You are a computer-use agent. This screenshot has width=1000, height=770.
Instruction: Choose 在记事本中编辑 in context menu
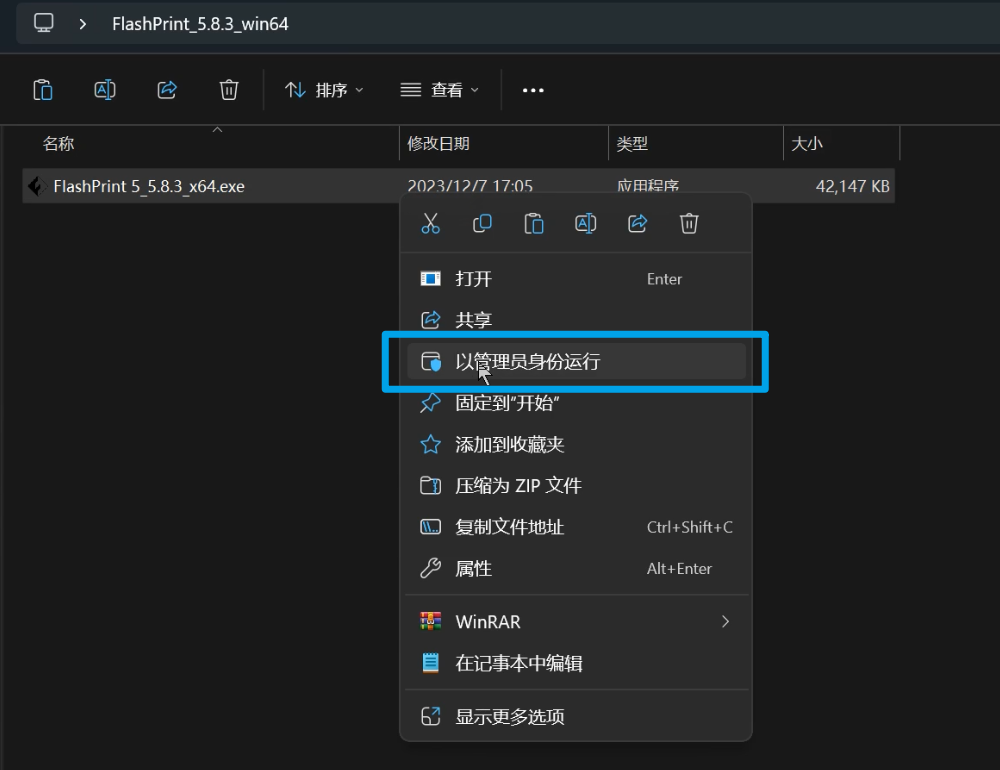pos(577,663)
